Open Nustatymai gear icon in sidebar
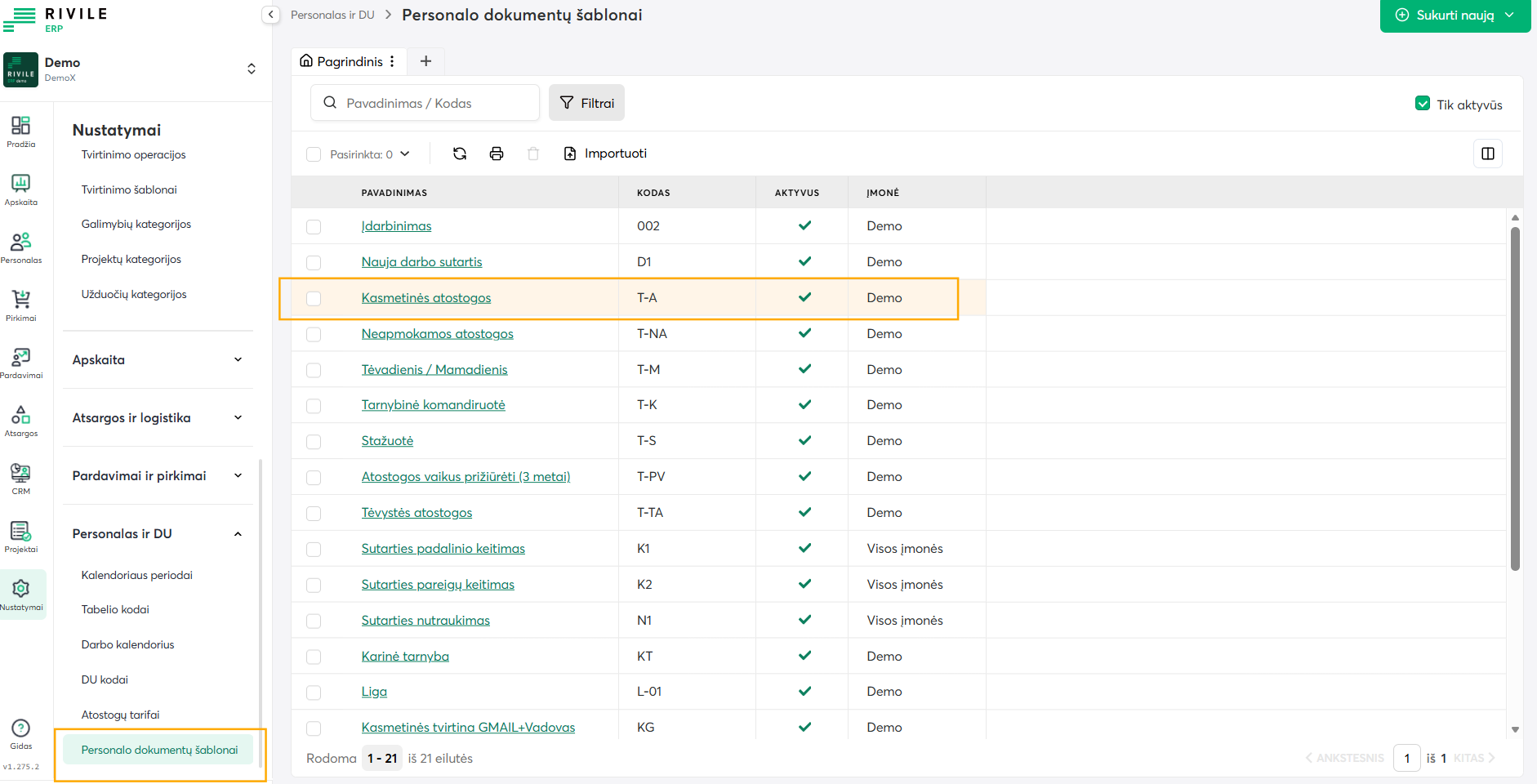 21,595
